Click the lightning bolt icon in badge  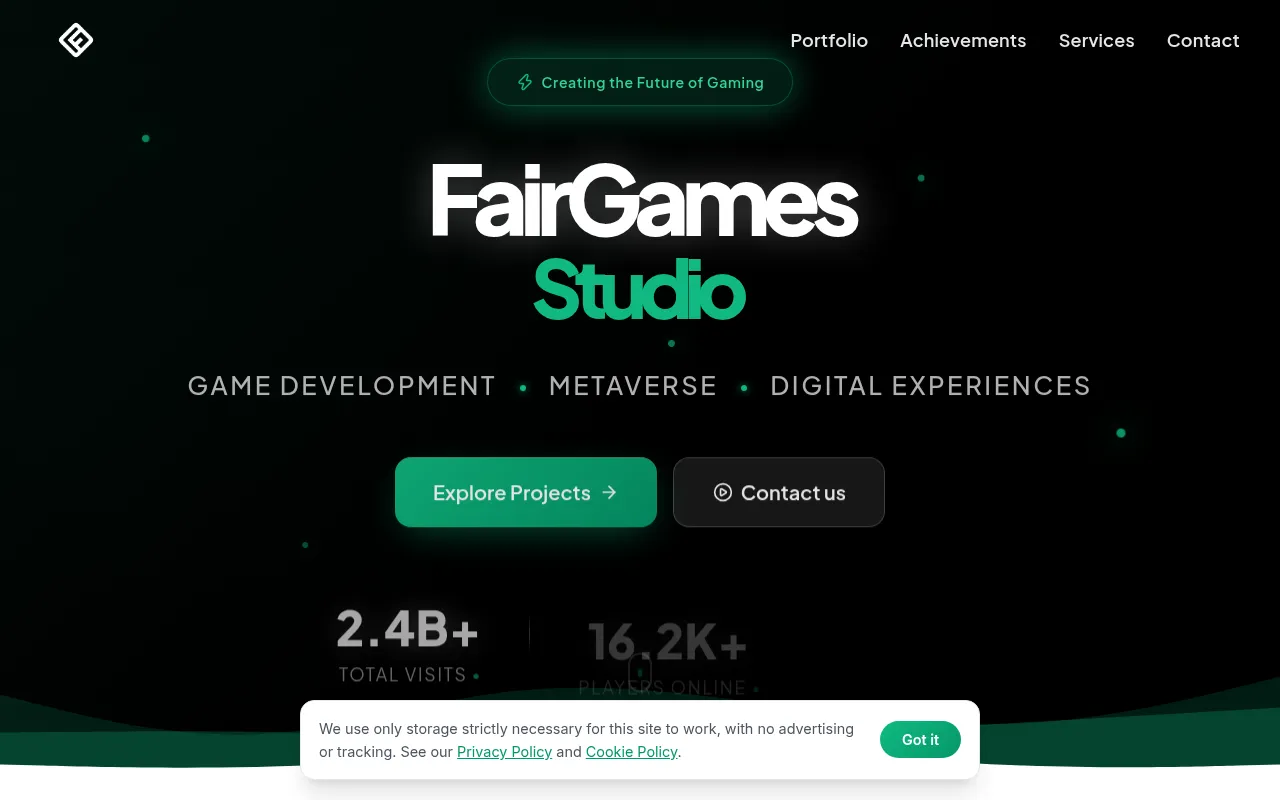tap(525, 83)
